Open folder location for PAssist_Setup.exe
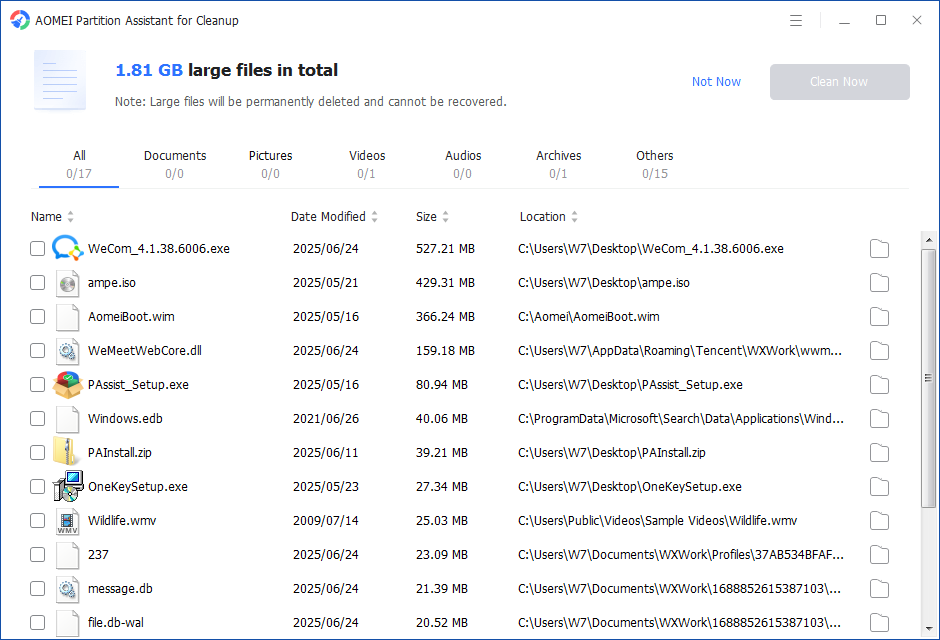Screen dimensions: 940x640 coord(879,385)
